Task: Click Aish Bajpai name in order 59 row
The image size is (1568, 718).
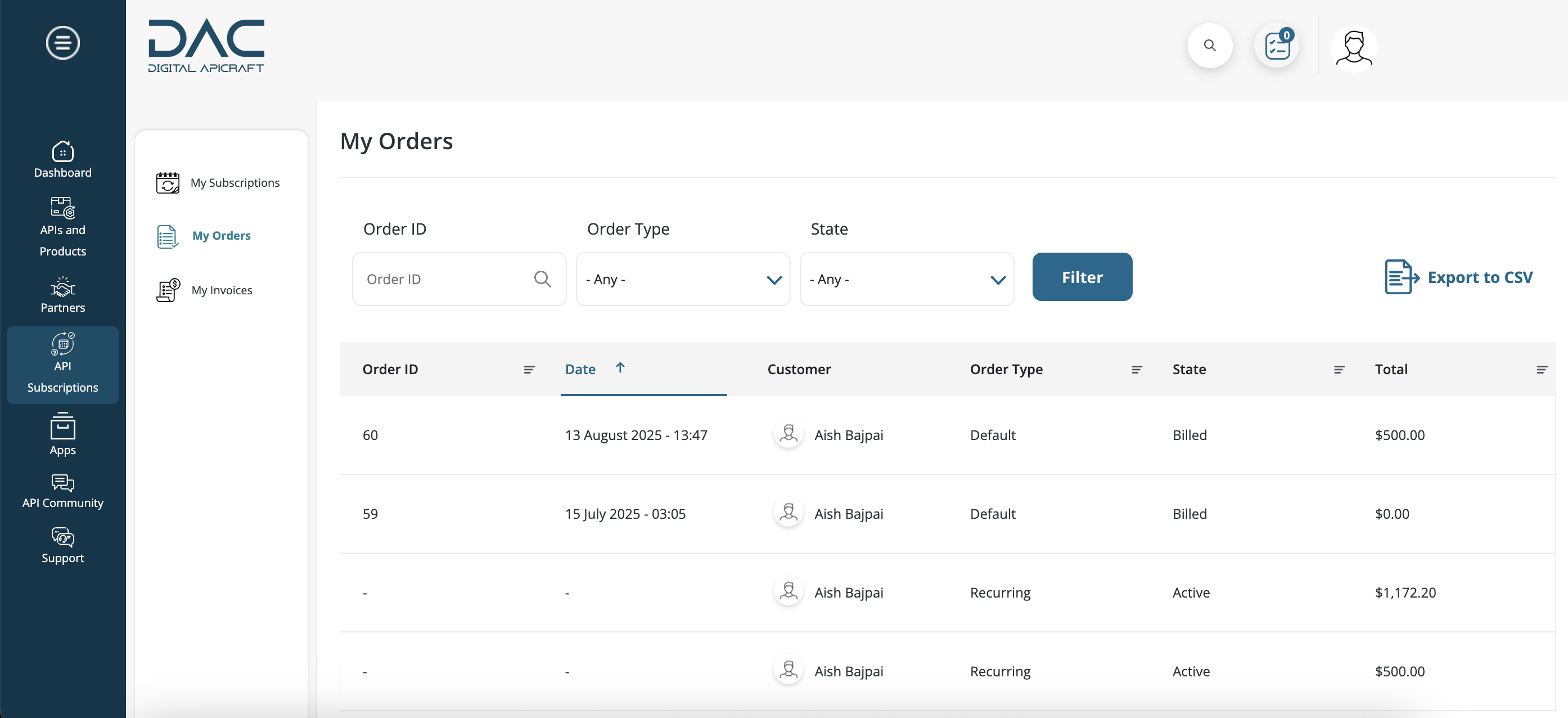Action: click(x=849, y=514)
